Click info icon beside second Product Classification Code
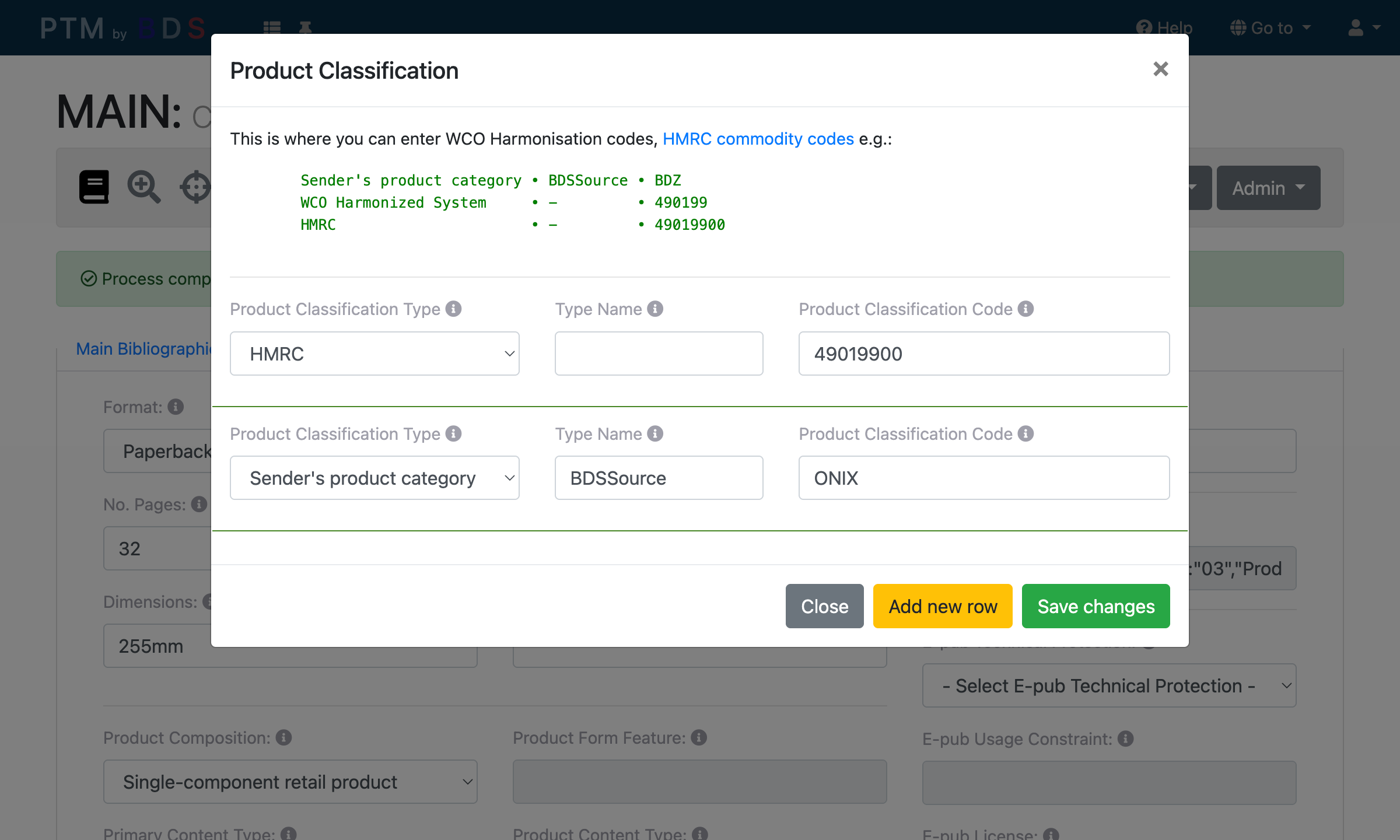1400x840 pixels. (x=1025, y=433)
